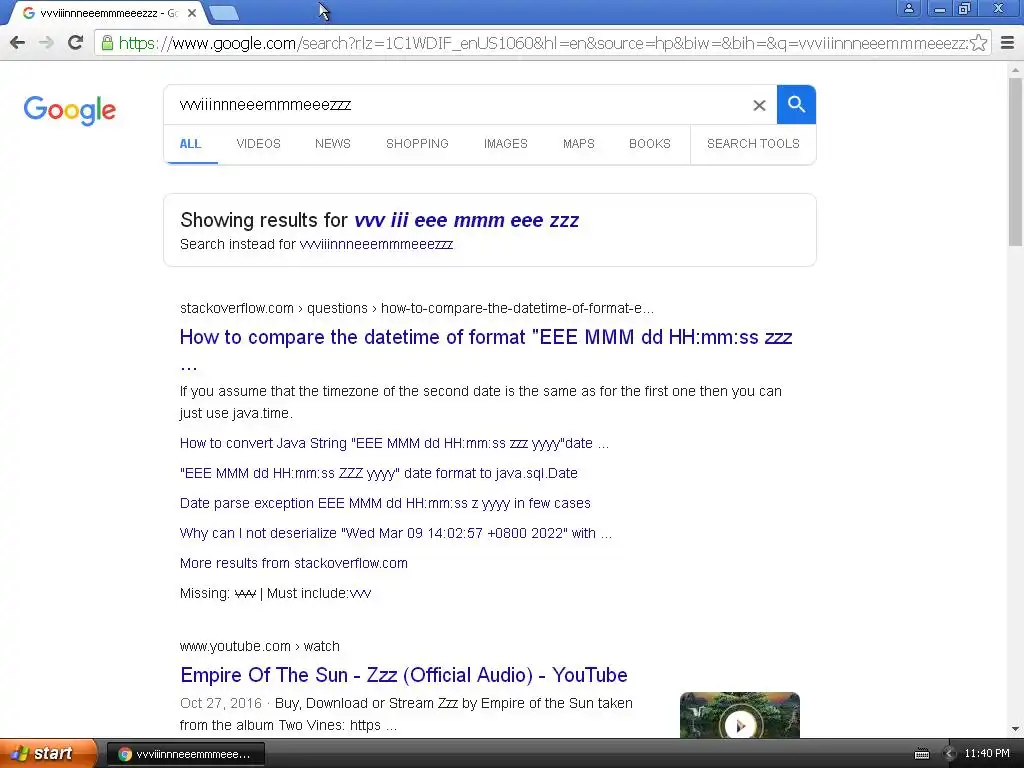Click the green padlock security icon
1024x768 pixels.
click(107, 43)
